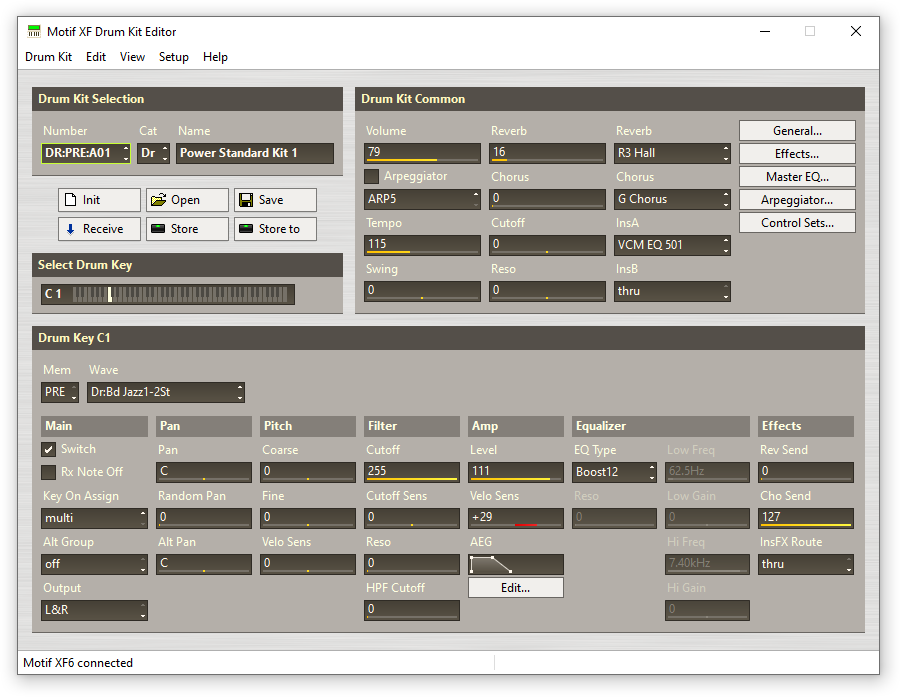Open the Setup menu
This screenshot has width=900, height=697.
[x=173, y=57]
